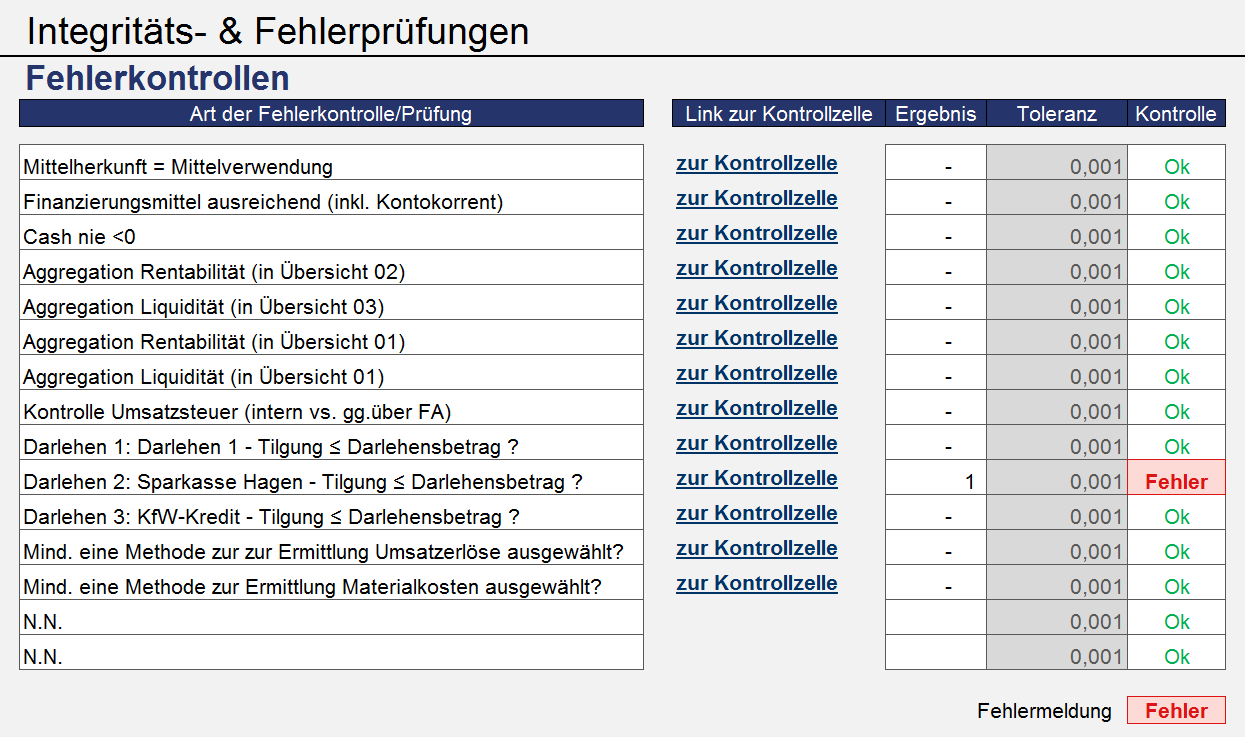The image size is (1245, 737).
Task: Follow Kontrollzelle link for Darlehen 3 KfW-Kredit
Action: 757,513
